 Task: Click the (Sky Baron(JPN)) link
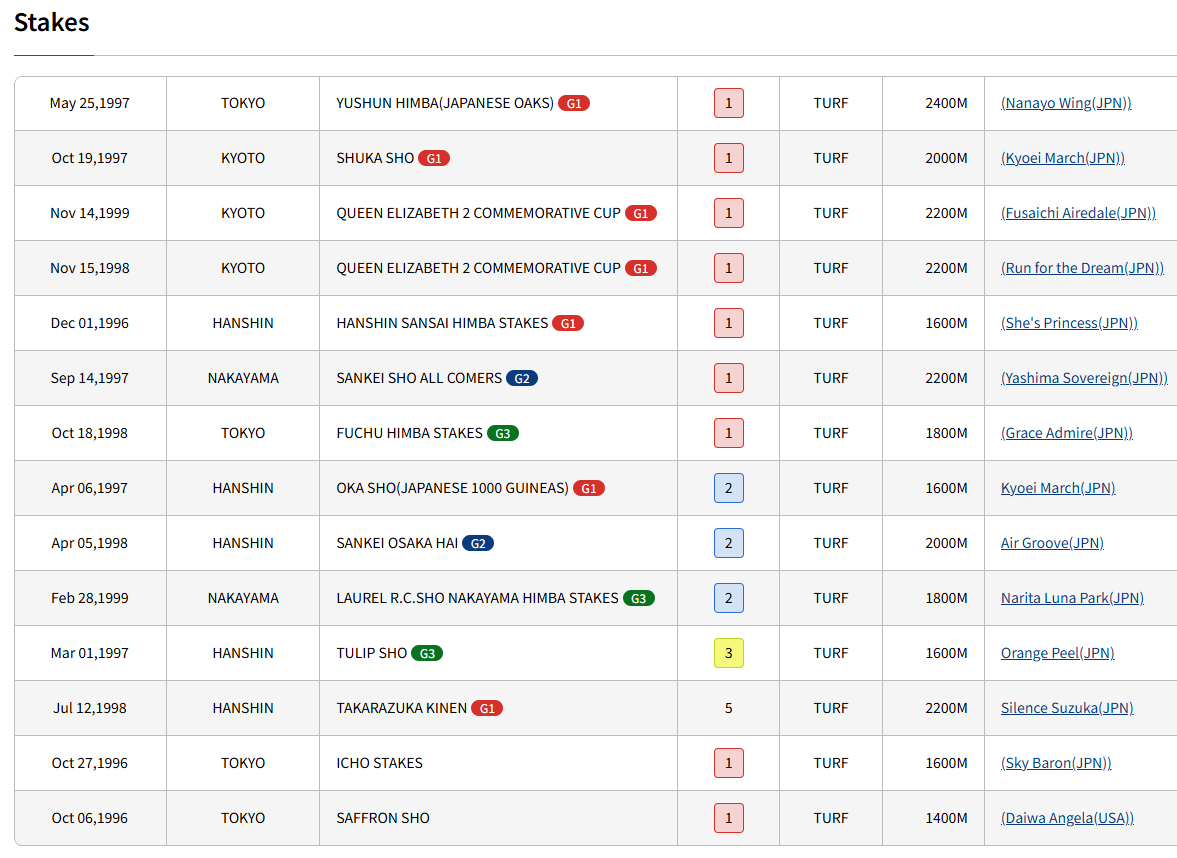tap(1056, 763)
